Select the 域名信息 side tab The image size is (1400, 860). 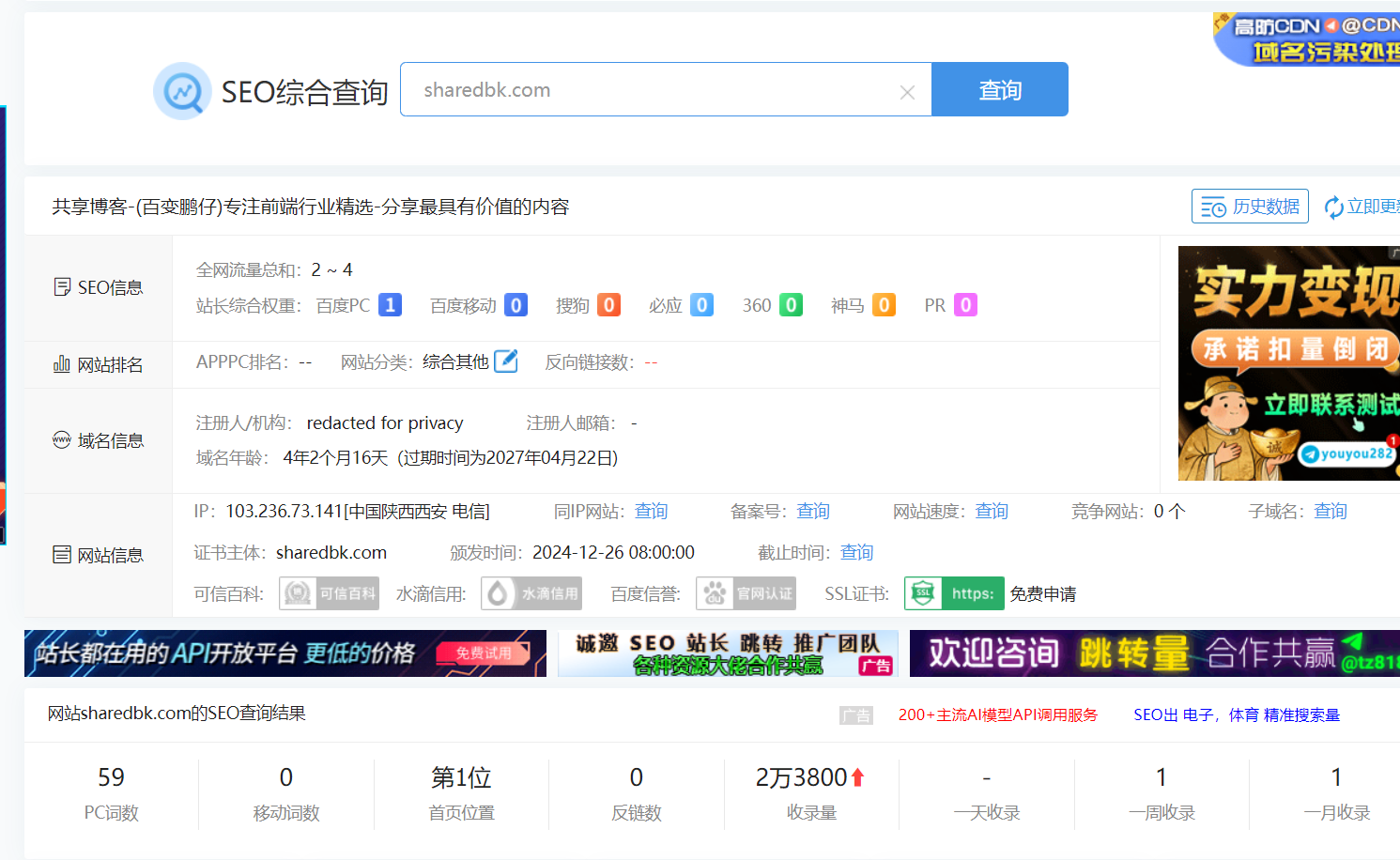(99, 440)
